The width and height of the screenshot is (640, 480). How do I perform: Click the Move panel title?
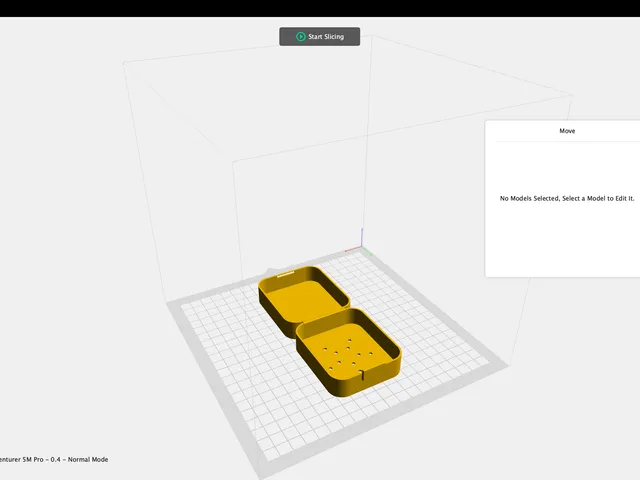pos(567,131)
